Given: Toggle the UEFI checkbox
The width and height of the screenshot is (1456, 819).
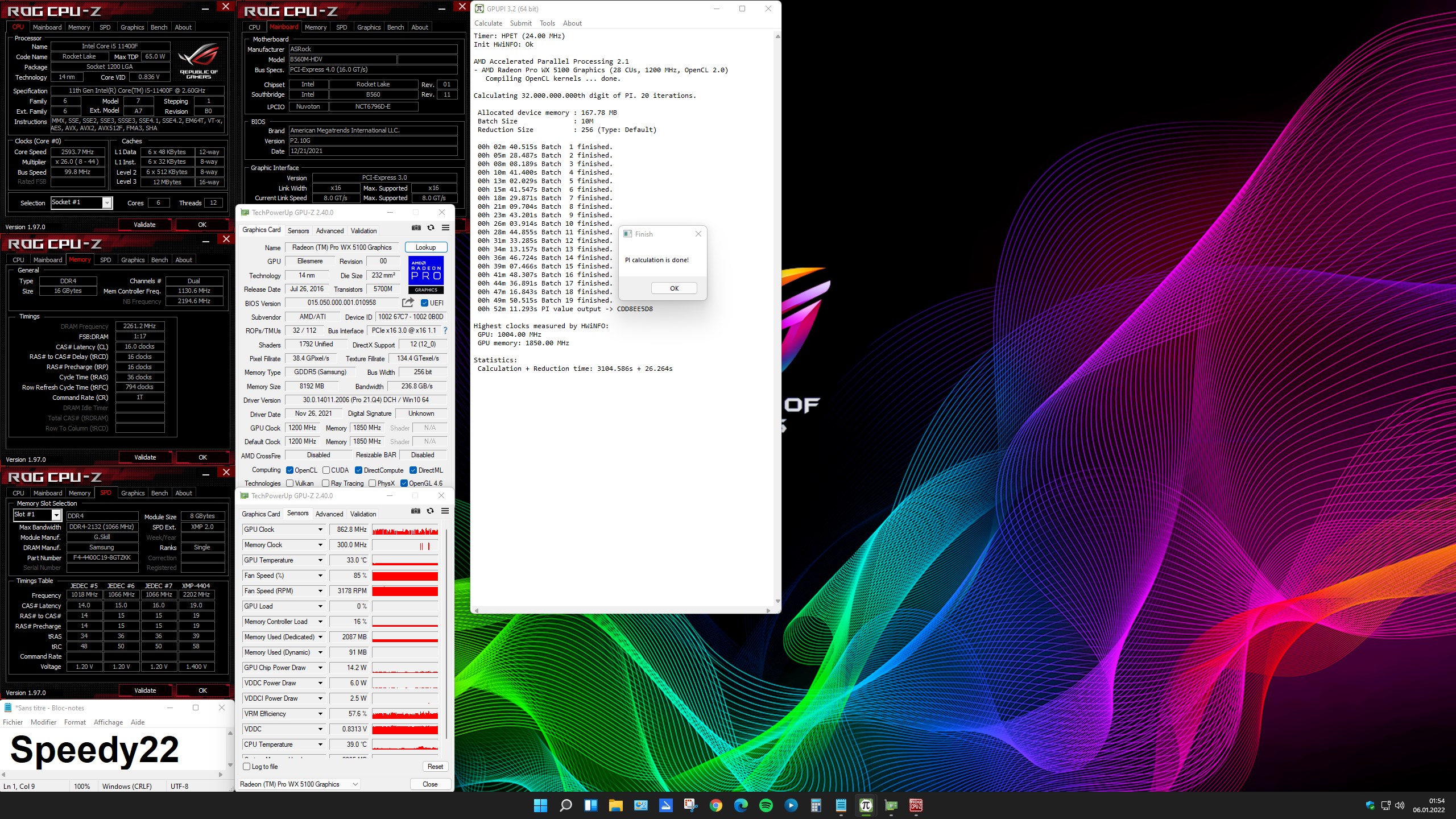Looking at the screenshot, I should point(424,303).
